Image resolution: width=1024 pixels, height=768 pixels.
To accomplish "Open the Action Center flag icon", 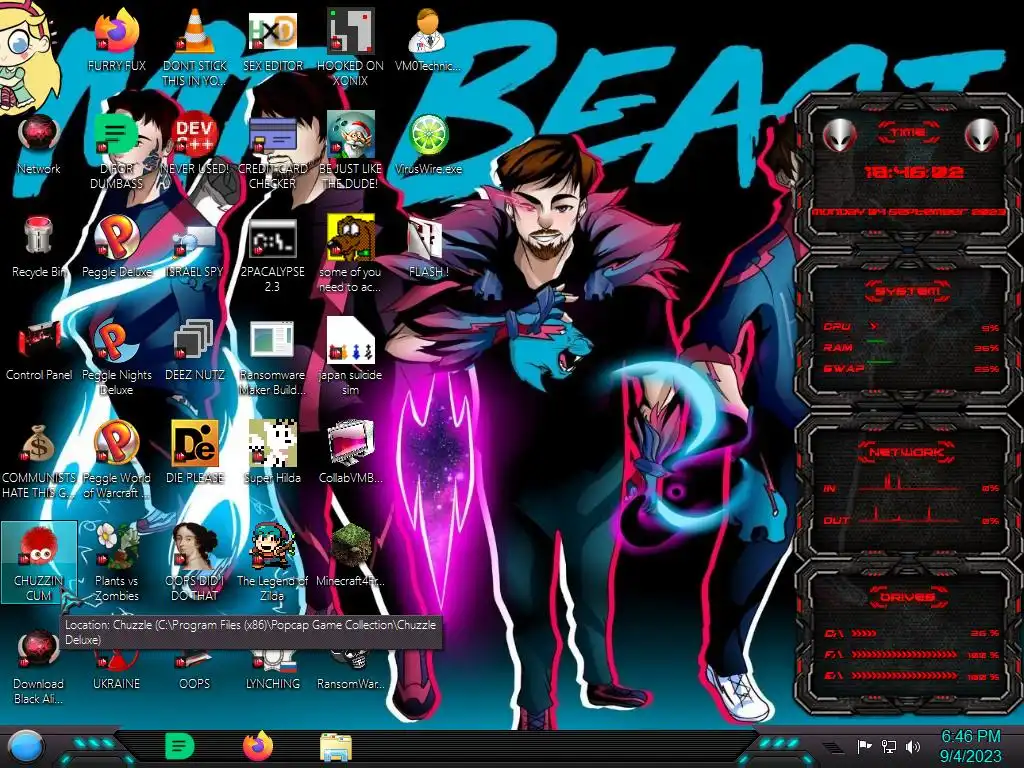I will click(x=865, y=746).
